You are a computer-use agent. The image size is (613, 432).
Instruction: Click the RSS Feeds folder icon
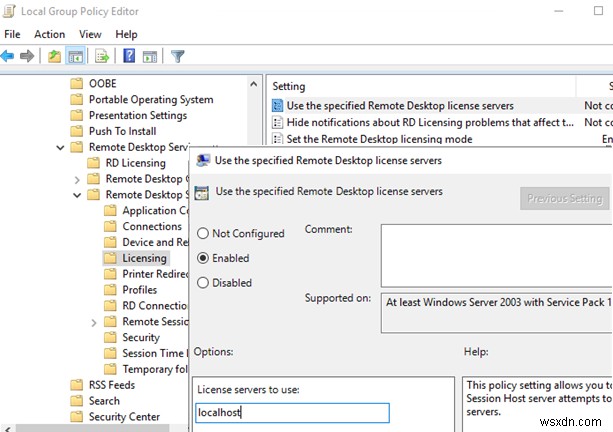77,385
